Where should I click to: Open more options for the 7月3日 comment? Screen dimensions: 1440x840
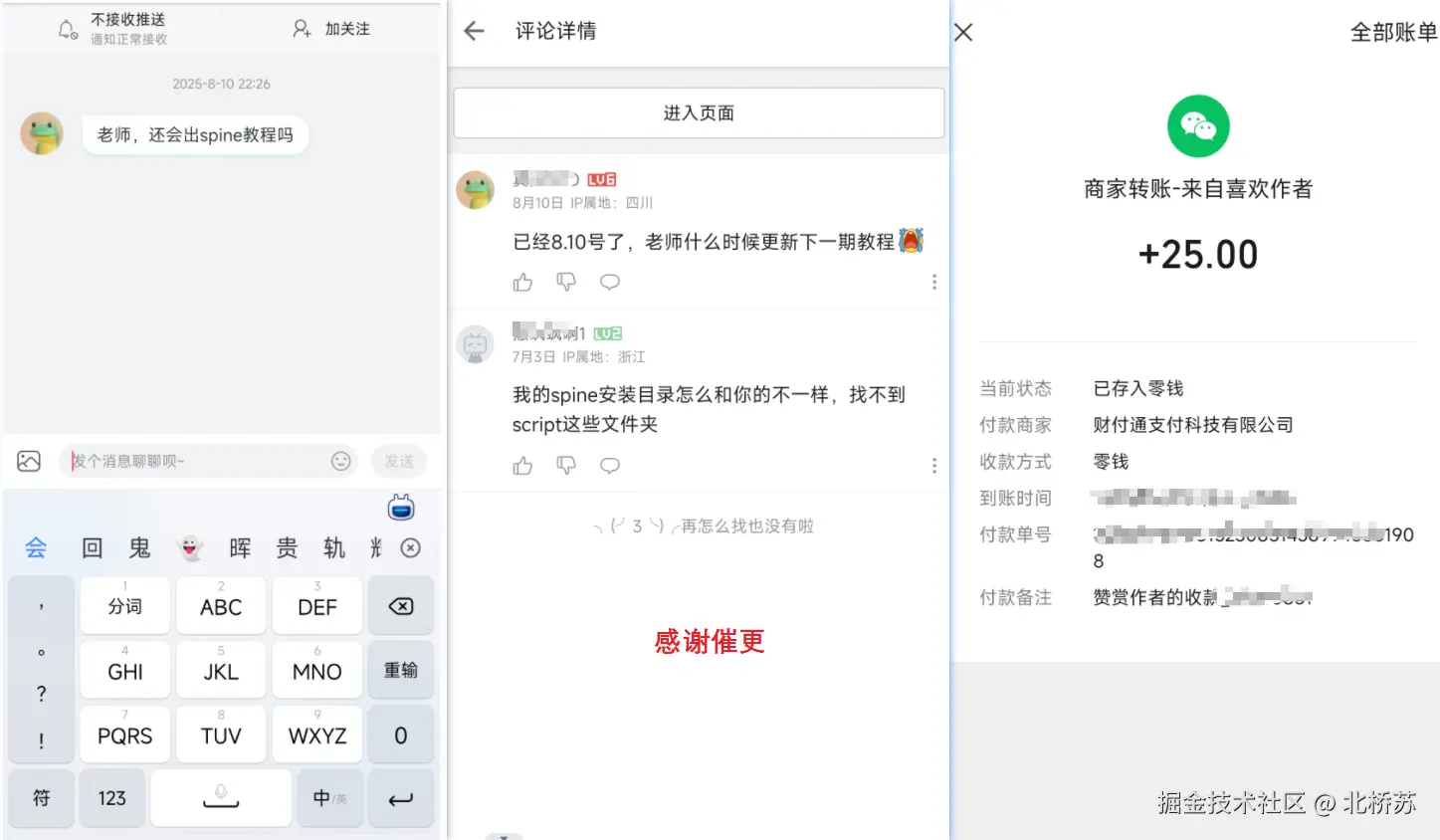pyautogui.click(x=933, y=466)
